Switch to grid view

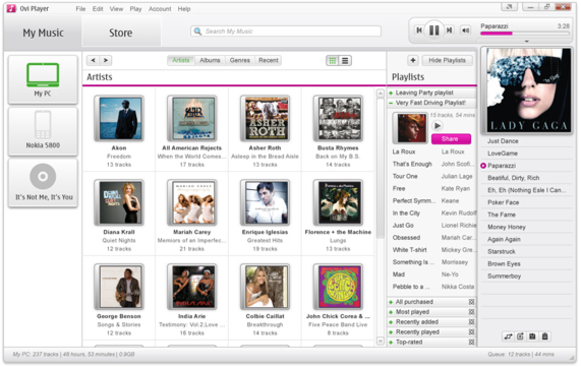[x=332, y=60]
